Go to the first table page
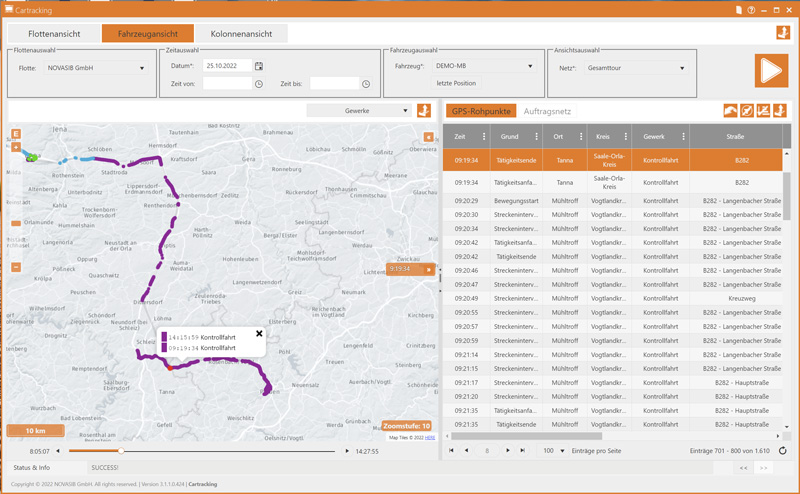Screen dimensions: 800x494 tap(451, 451)
